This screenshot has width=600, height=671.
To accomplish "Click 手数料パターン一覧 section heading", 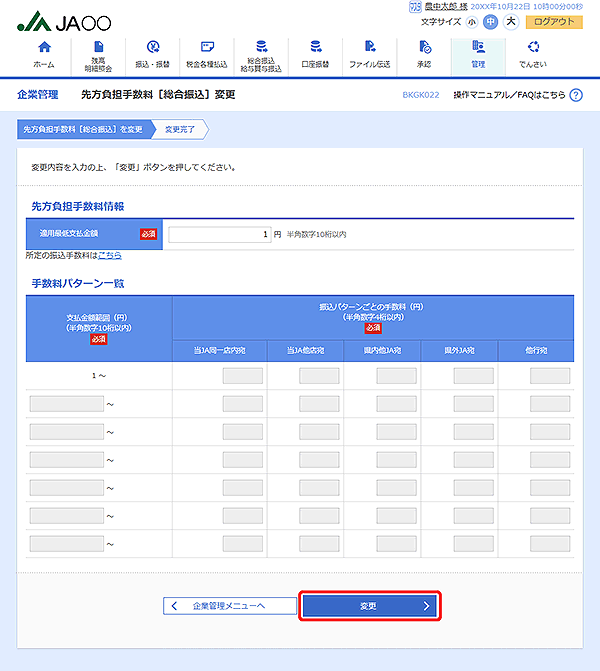I will (x=78, y=283).
